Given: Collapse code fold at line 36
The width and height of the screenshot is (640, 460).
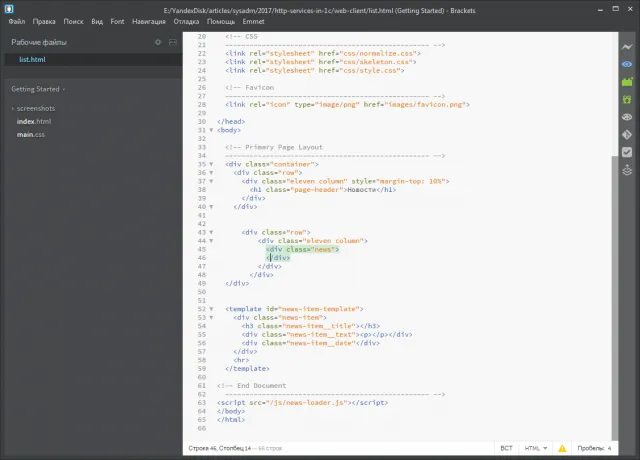Looking at the screenshot, I should coord(211,173).
